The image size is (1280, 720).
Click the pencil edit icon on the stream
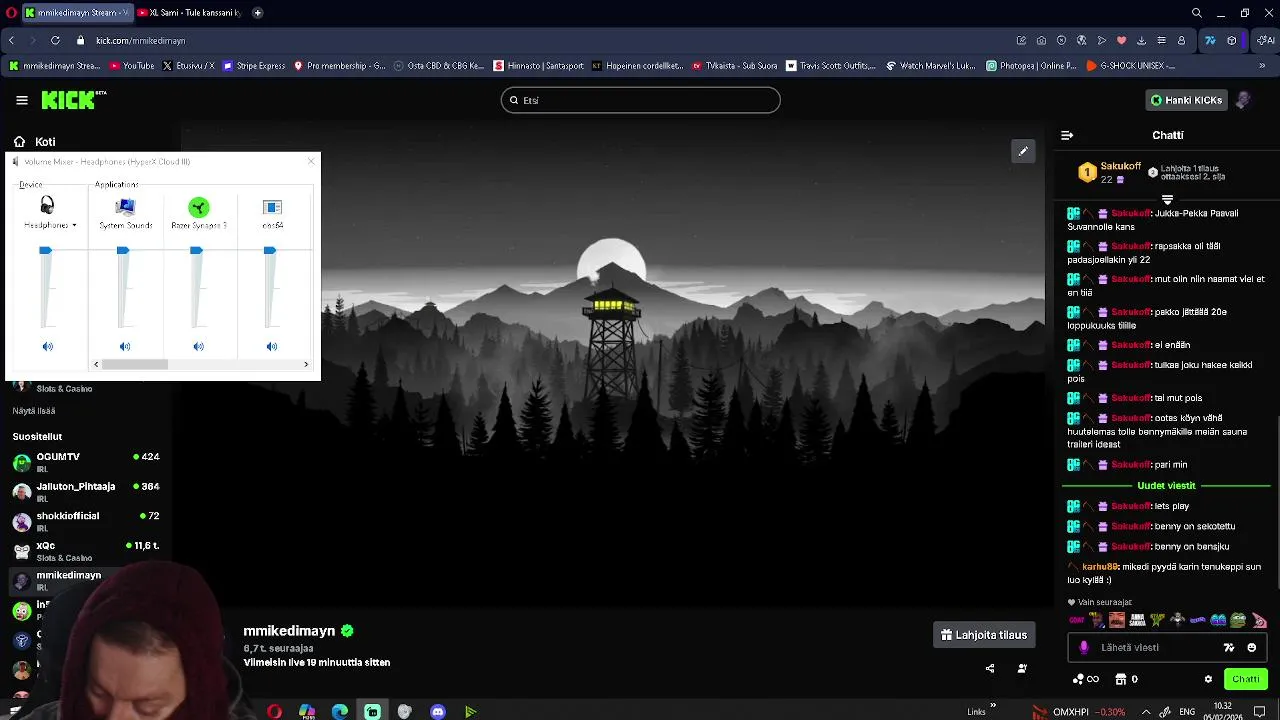tap(1023, 151)
